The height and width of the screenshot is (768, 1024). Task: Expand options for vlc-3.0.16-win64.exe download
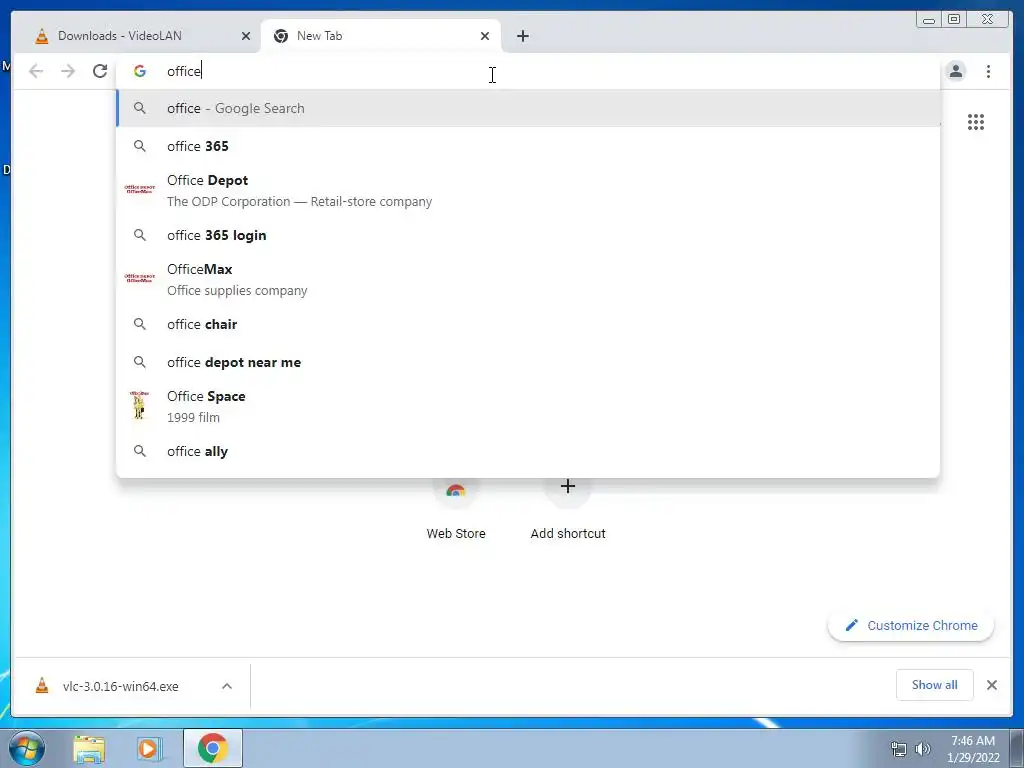pos(227,686)
